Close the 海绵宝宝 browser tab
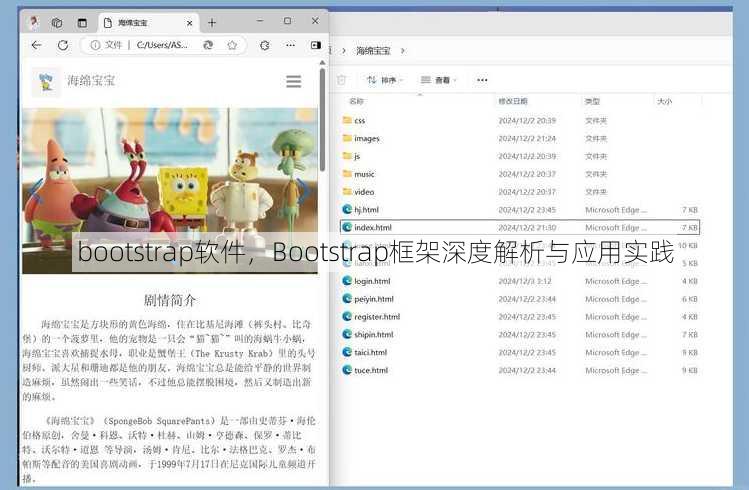Screen dimensions: 749x490 click(190, 23)
